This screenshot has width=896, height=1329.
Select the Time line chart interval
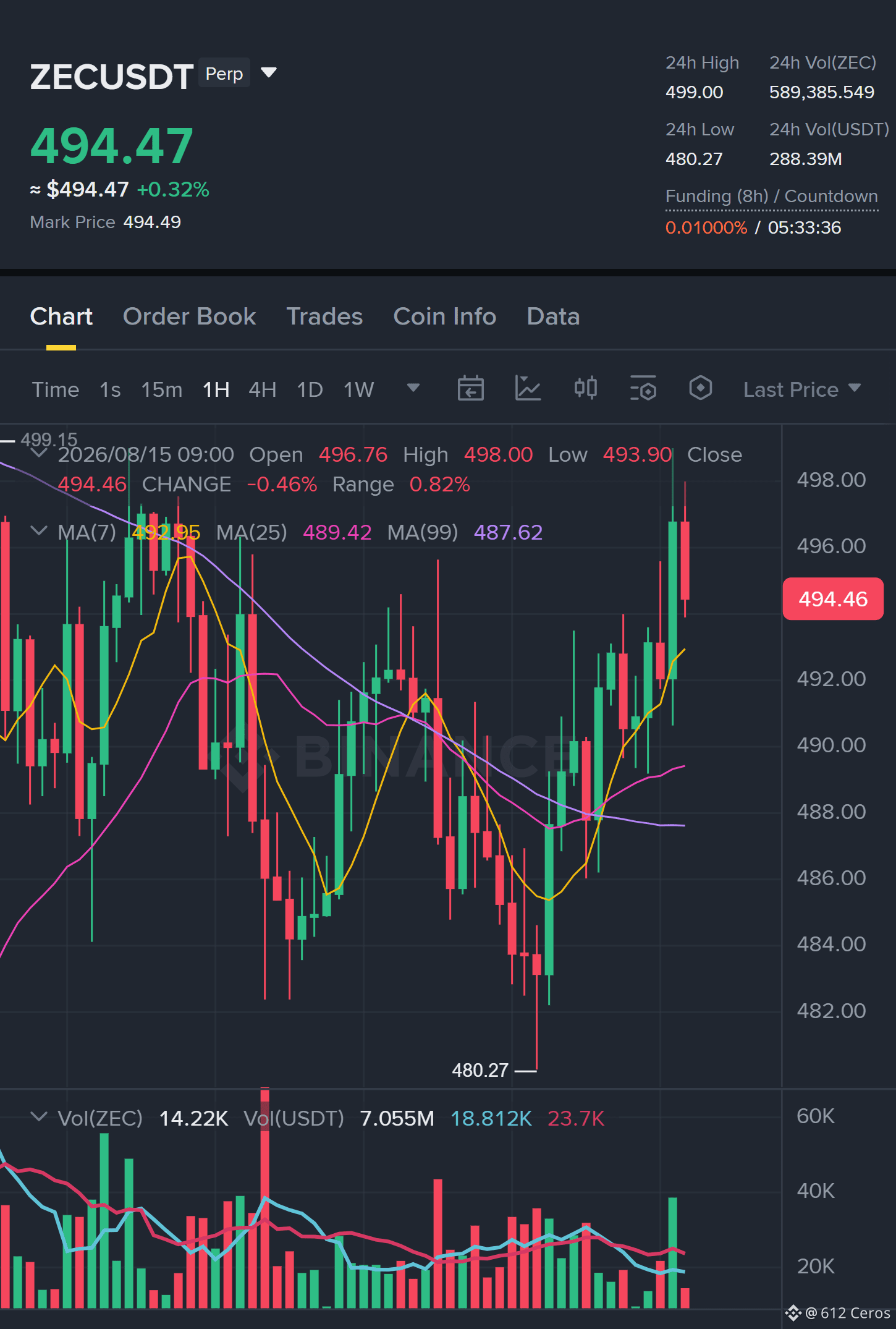click(56, 389)
